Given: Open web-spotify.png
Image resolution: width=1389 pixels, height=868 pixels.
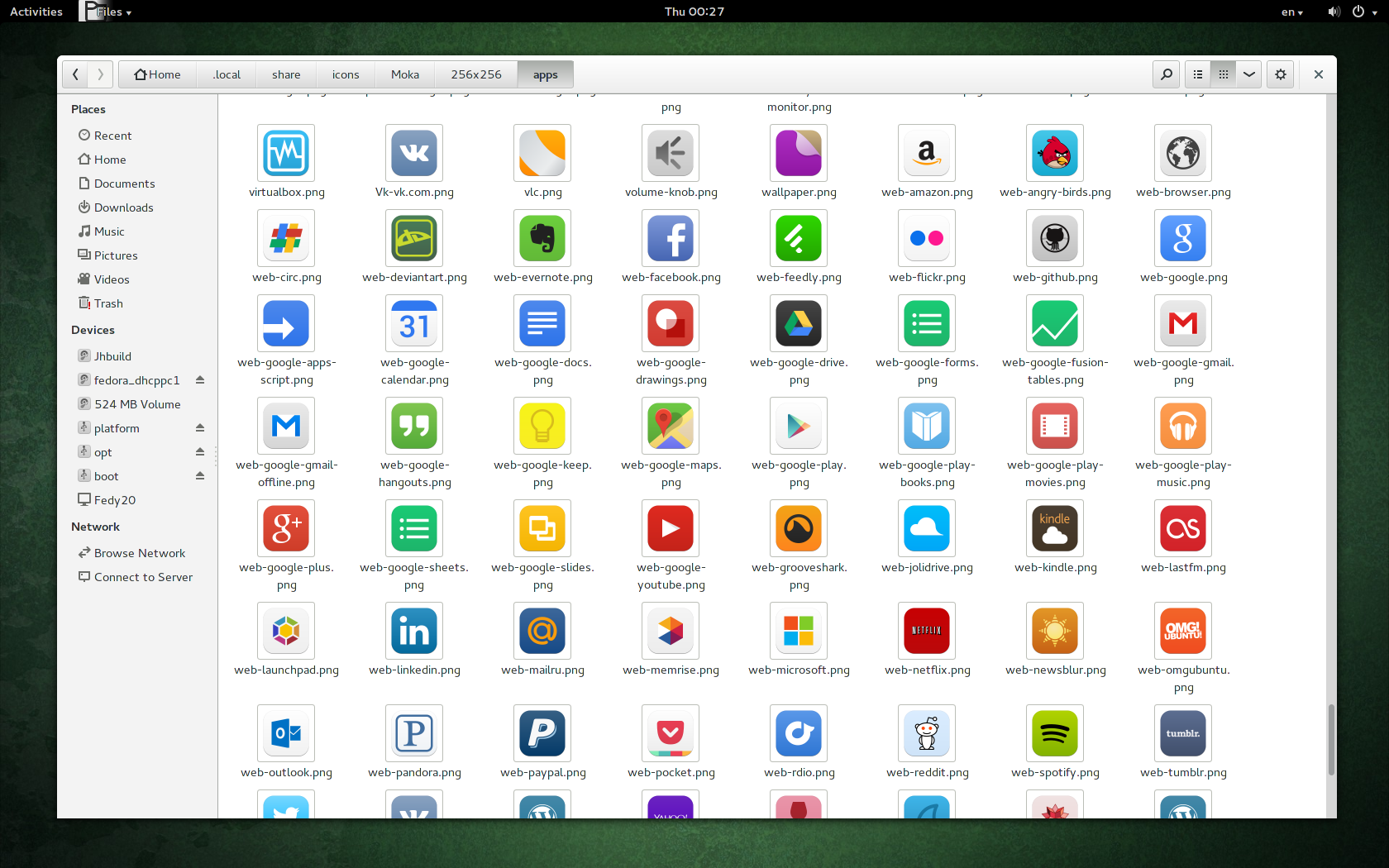Looking at the screenshot, I should (1055, 733).
